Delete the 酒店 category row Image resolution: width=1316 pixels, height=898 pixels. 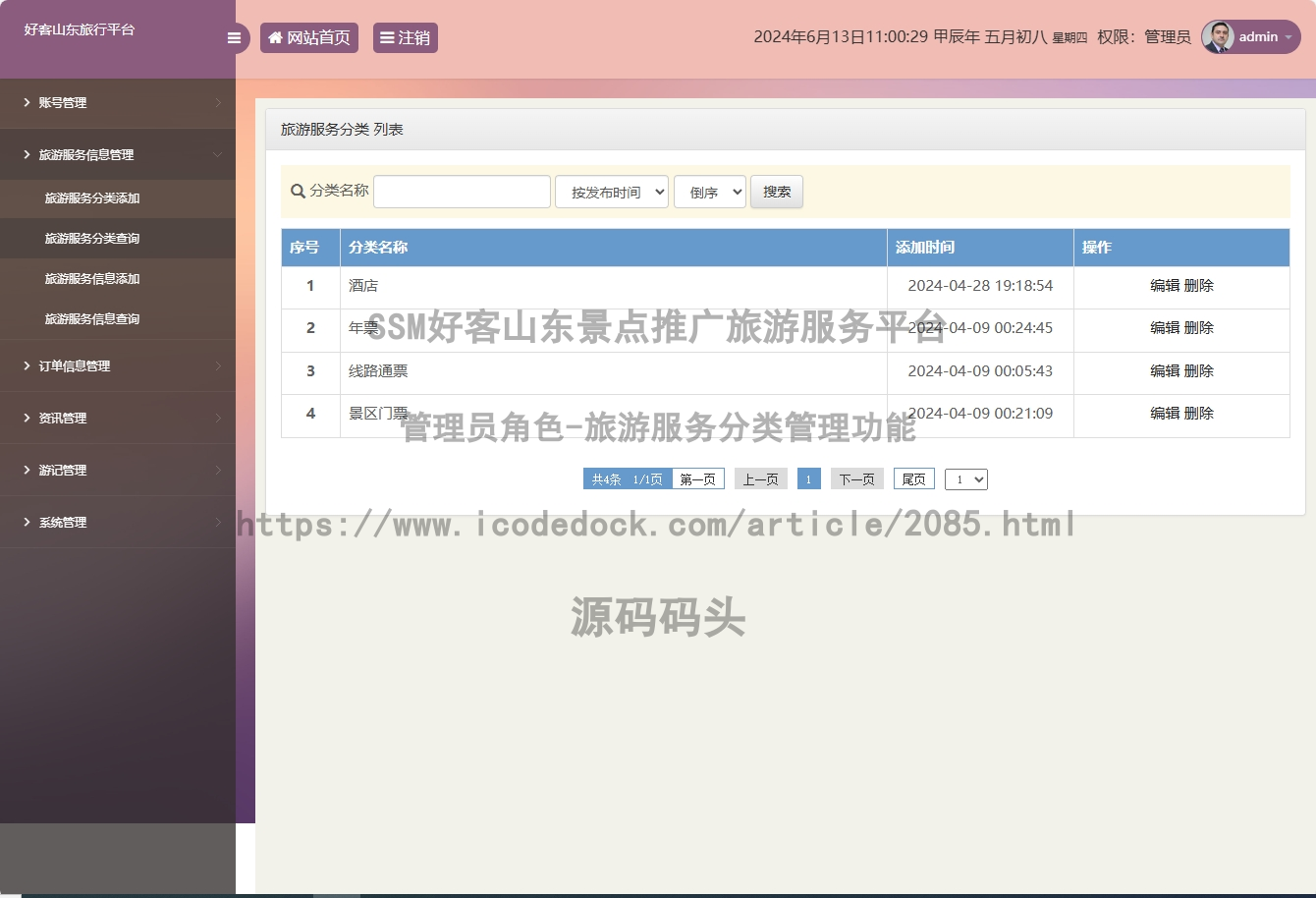[x=1199, y=286]
